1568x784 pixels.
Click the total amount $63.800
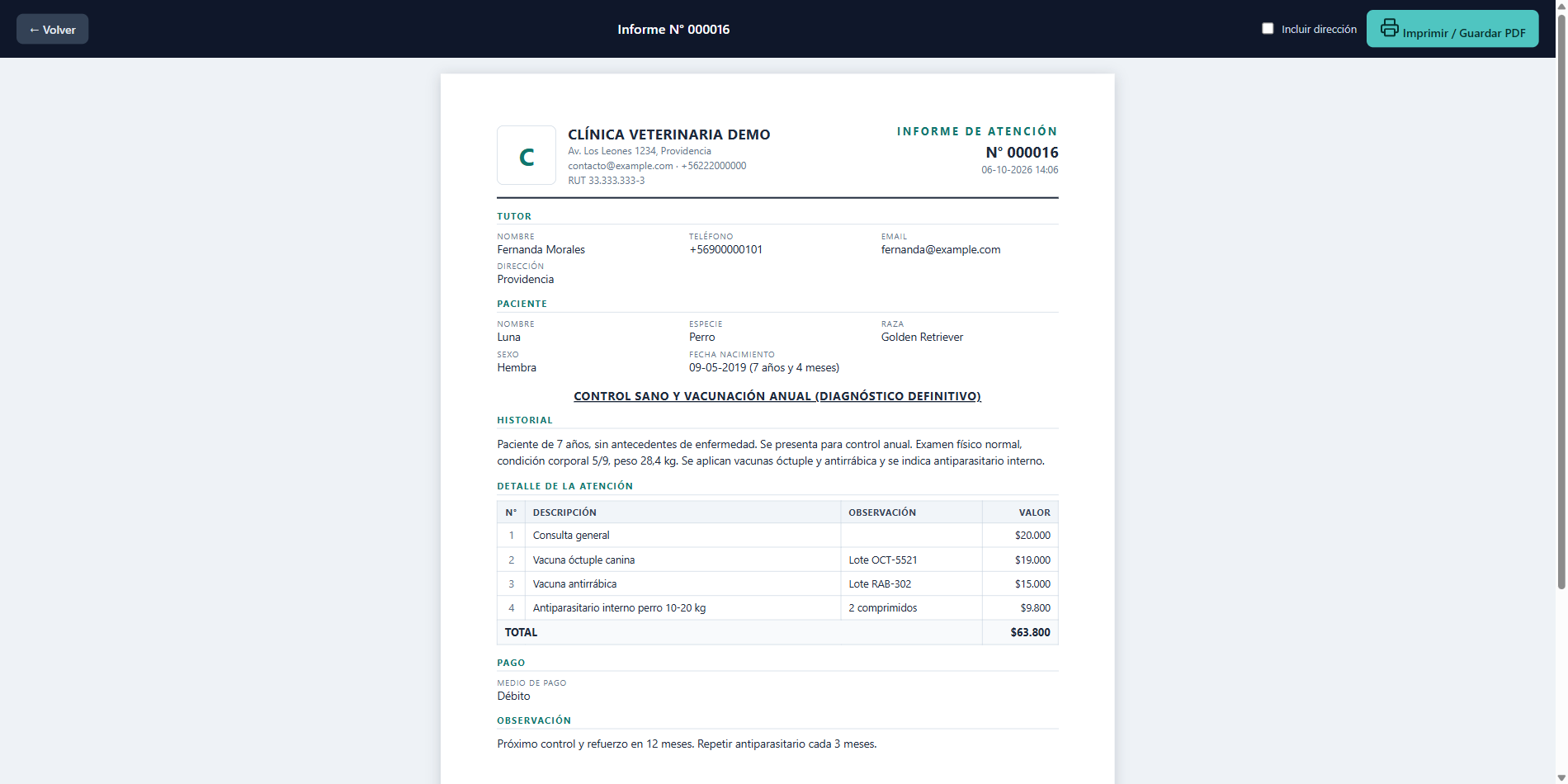1030,633
